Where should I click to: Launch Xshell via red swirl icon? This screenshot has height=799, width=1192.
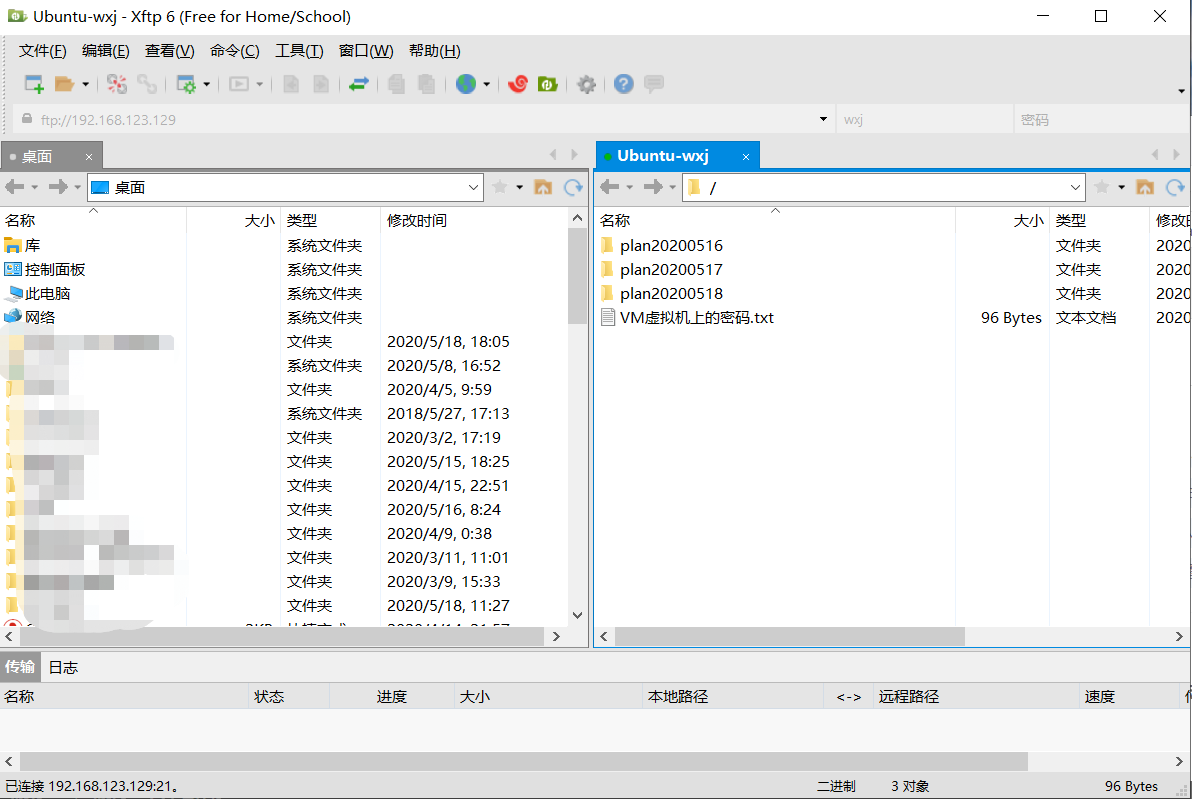[x=518, y=84]
